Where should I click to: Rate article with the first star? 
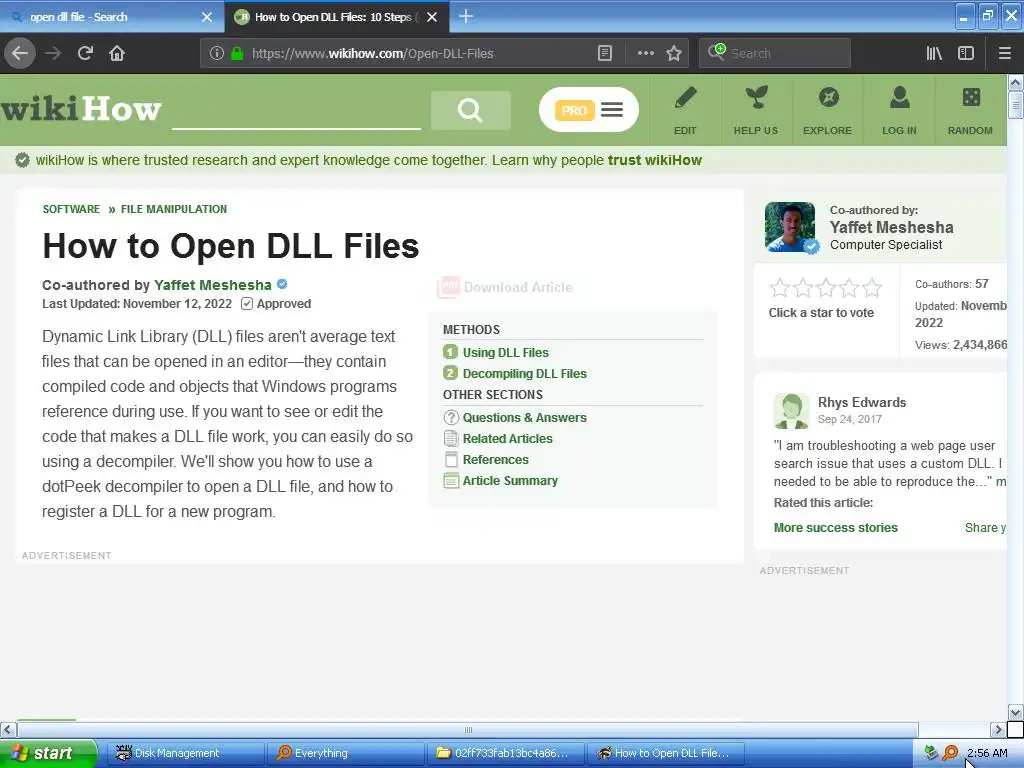(779, 287)
